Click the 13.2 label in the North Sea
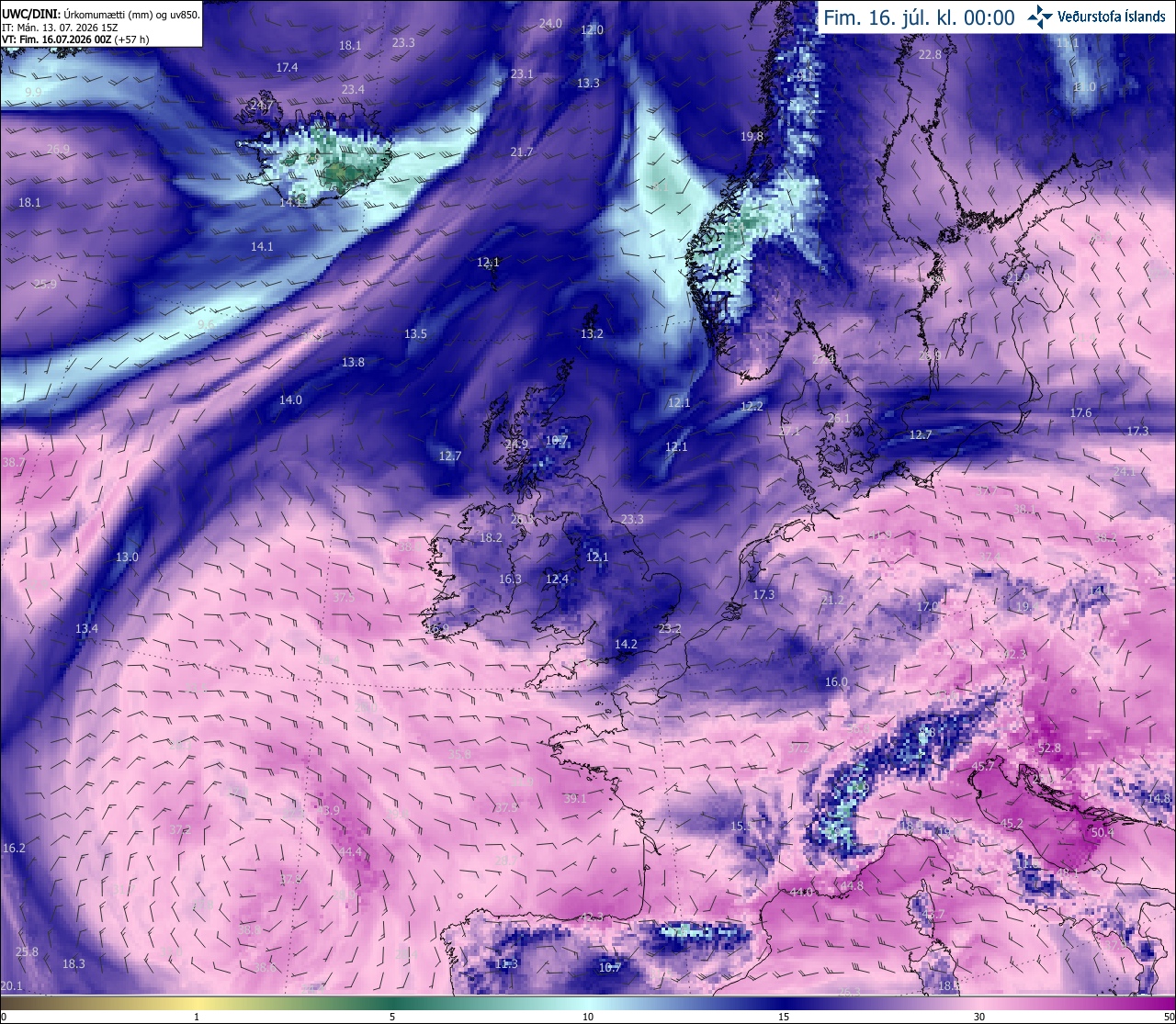Image resolution: width=1176 pixels, height=1024 pixels. click(x=592, y=334)
